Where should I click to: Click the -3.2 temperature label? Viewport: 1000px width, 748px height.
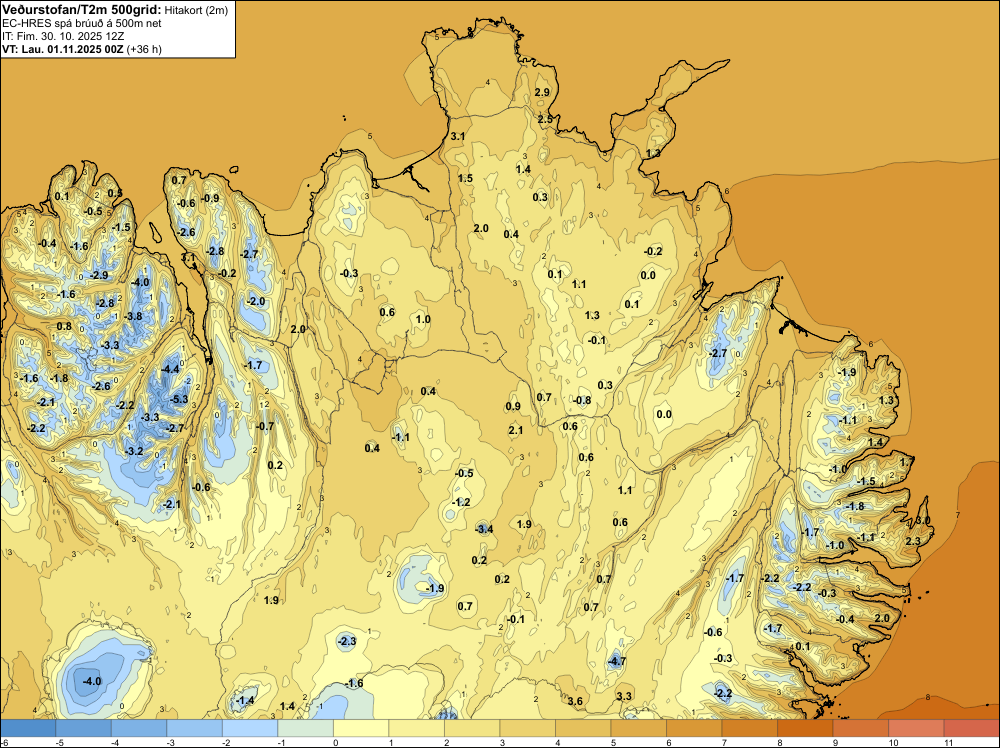134,451
